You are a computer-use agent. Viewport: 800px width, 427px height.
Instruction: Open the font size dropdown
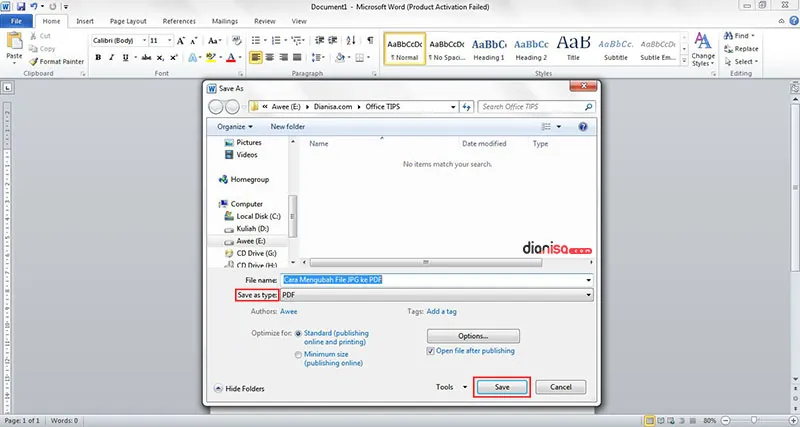coord(170,40)
